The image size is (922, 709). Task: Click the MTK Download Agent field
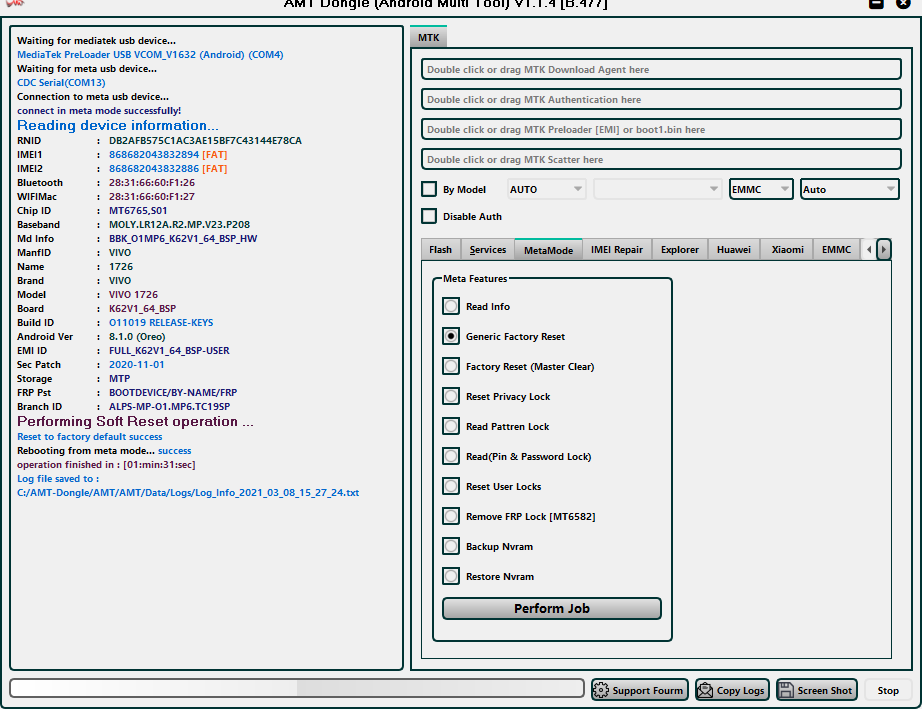661,69
